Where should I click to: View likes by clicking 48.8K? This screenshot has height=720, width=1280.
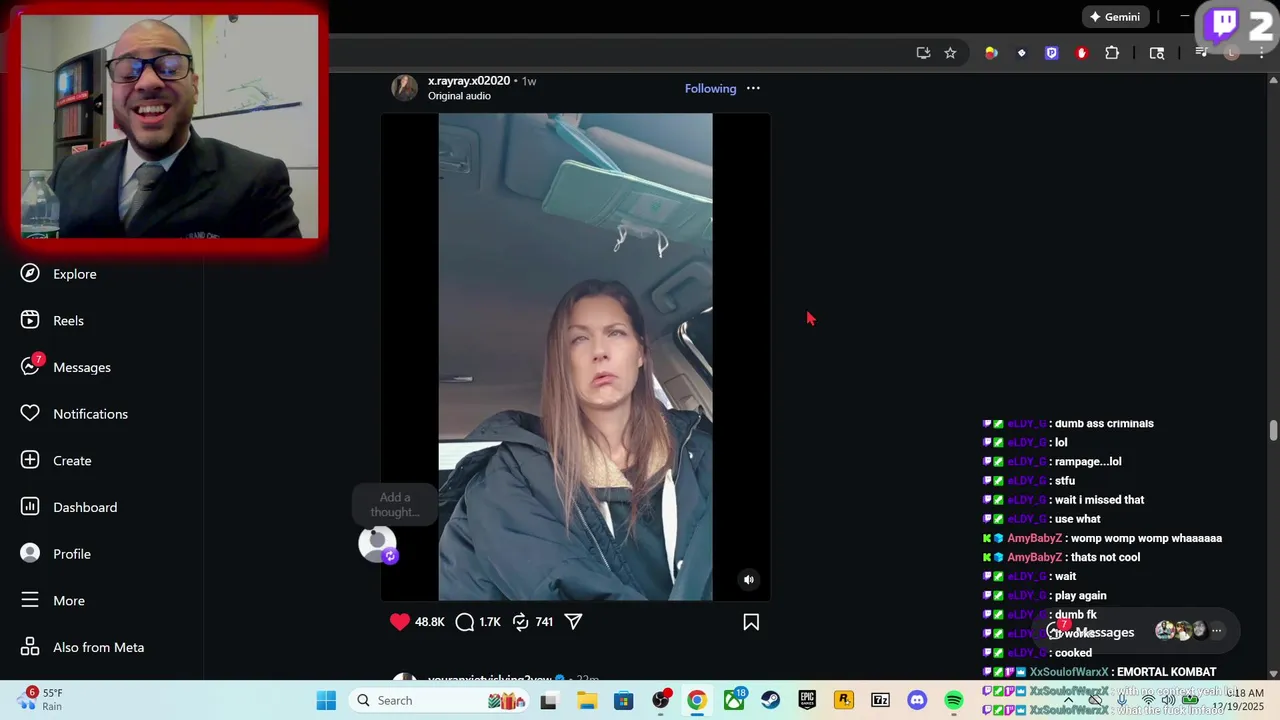tap(429, 622)
